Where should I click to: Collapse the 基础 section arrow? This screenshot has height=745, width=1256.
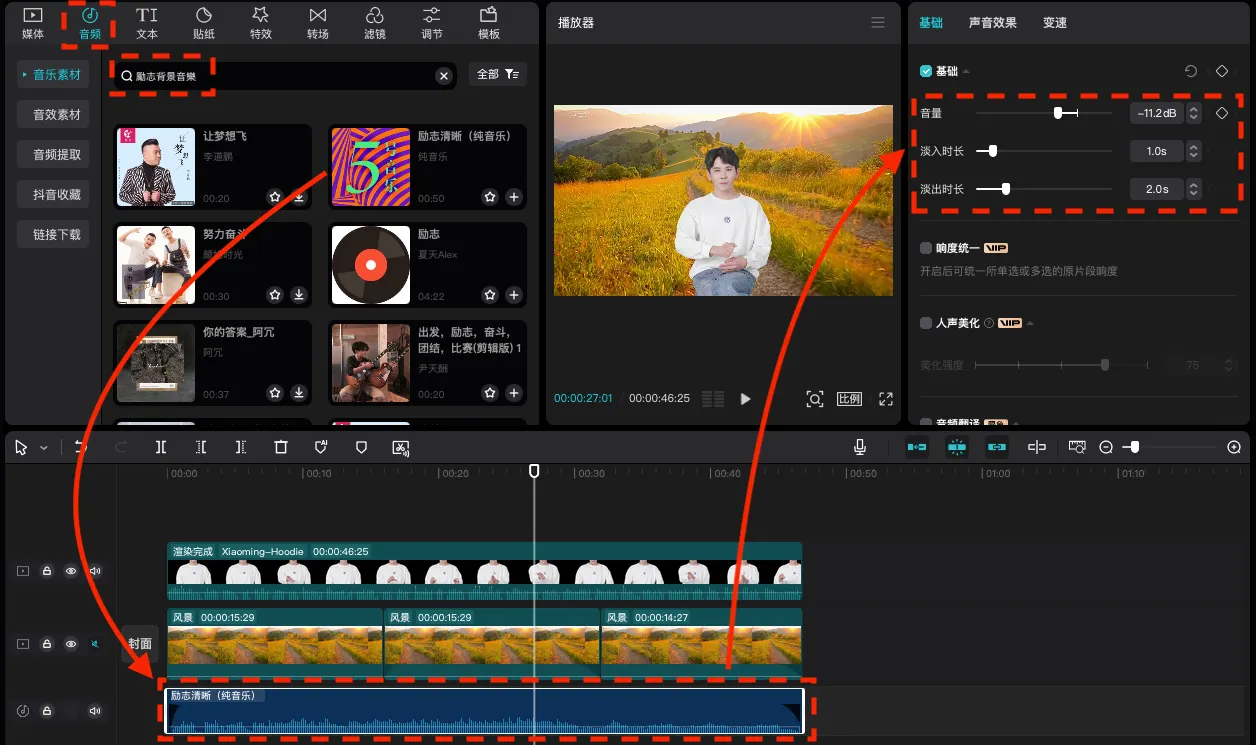966,71
